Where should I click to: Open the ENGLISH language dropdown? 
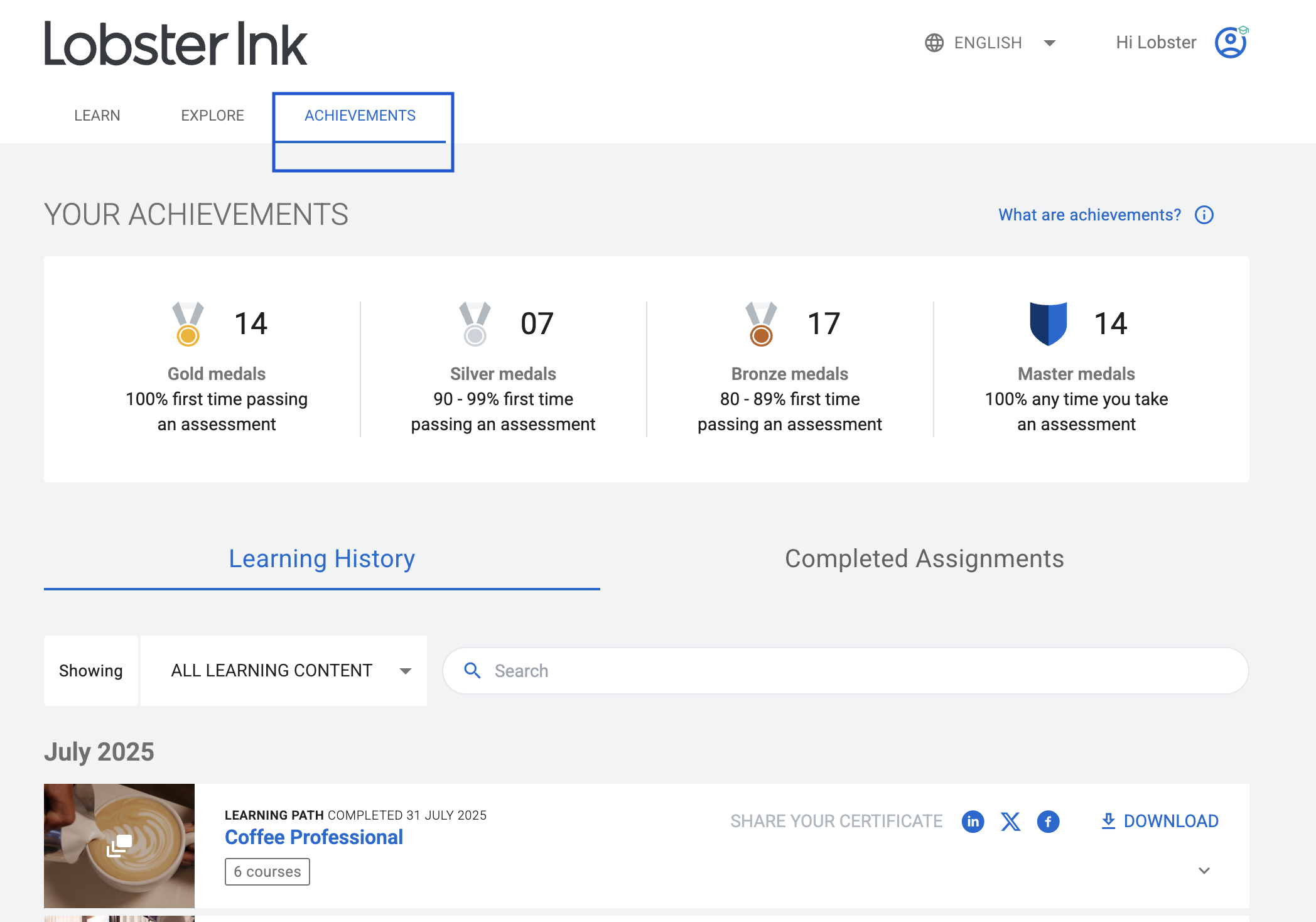coord(991,43)
